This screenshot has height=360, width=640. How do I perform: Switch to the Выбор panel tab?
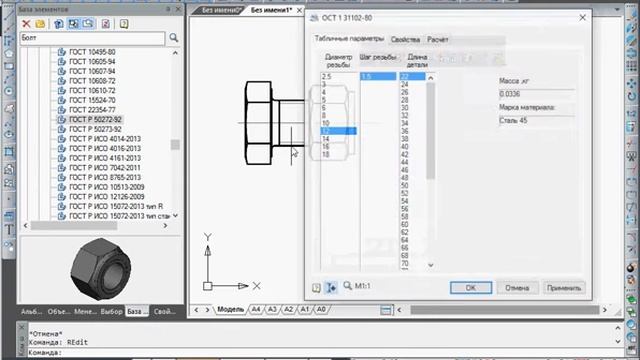[x=111, y=311]
